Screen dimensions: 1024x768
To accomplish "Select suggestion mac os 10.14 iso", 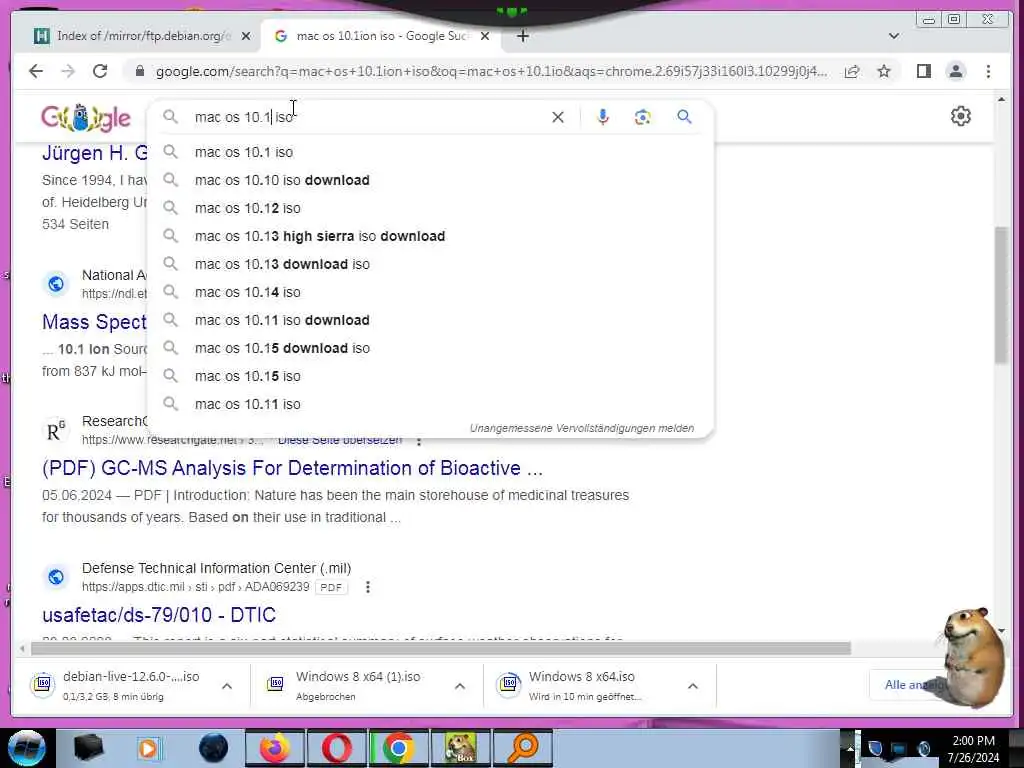I will pos(431,293).
